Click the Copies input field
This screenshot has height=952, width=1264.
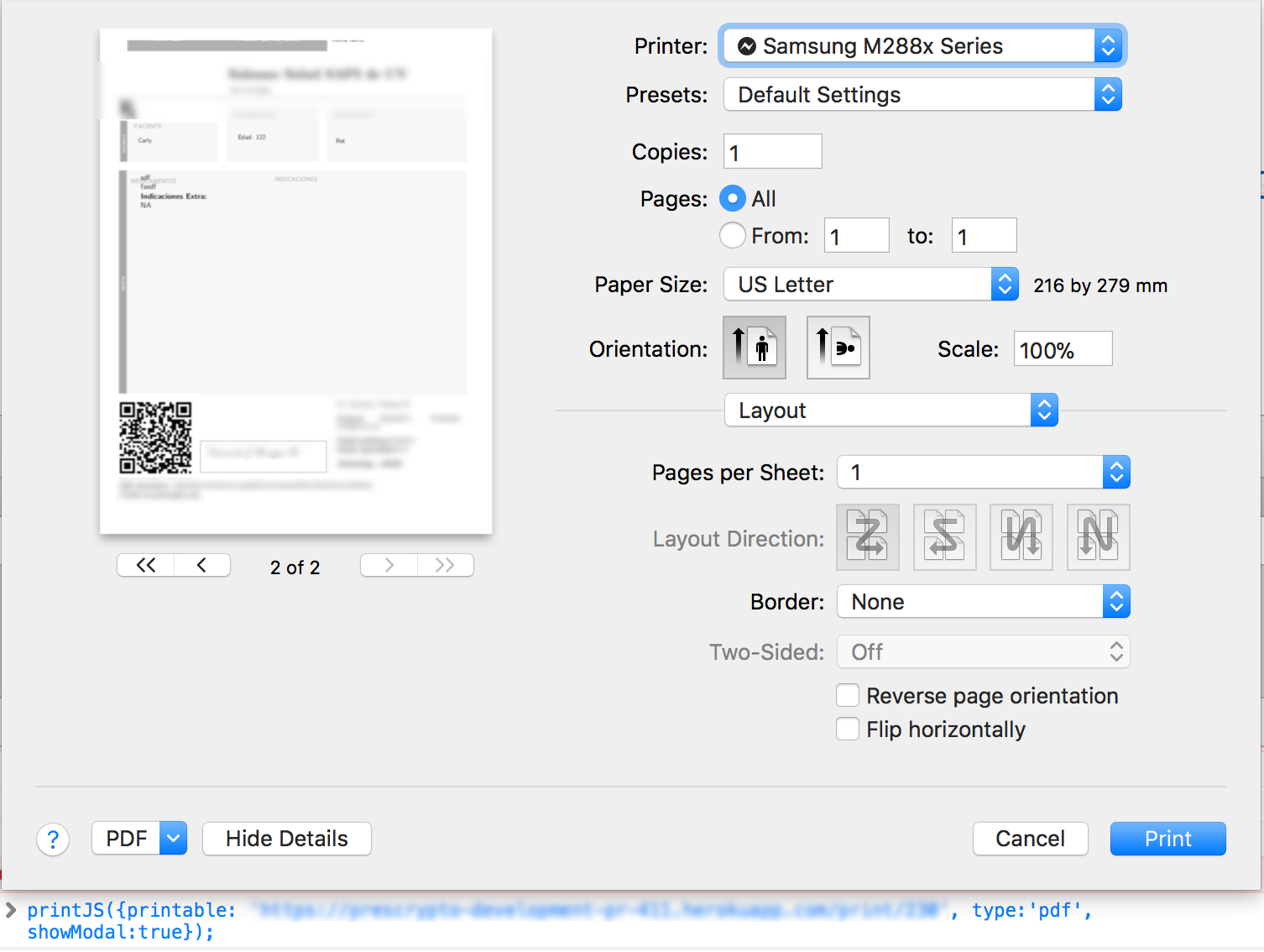[x=773, y=152]
